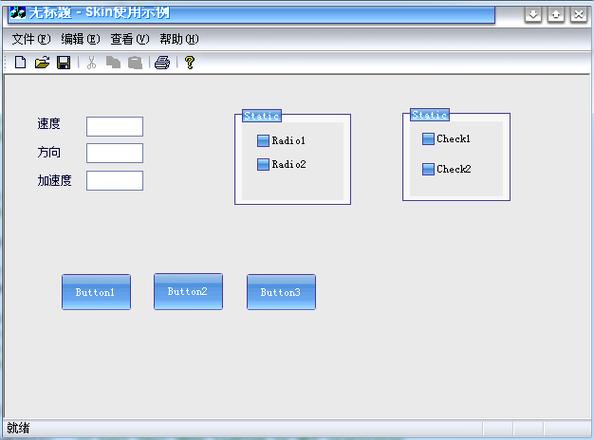
Task: Click Button1
Action: click(96, 292)
